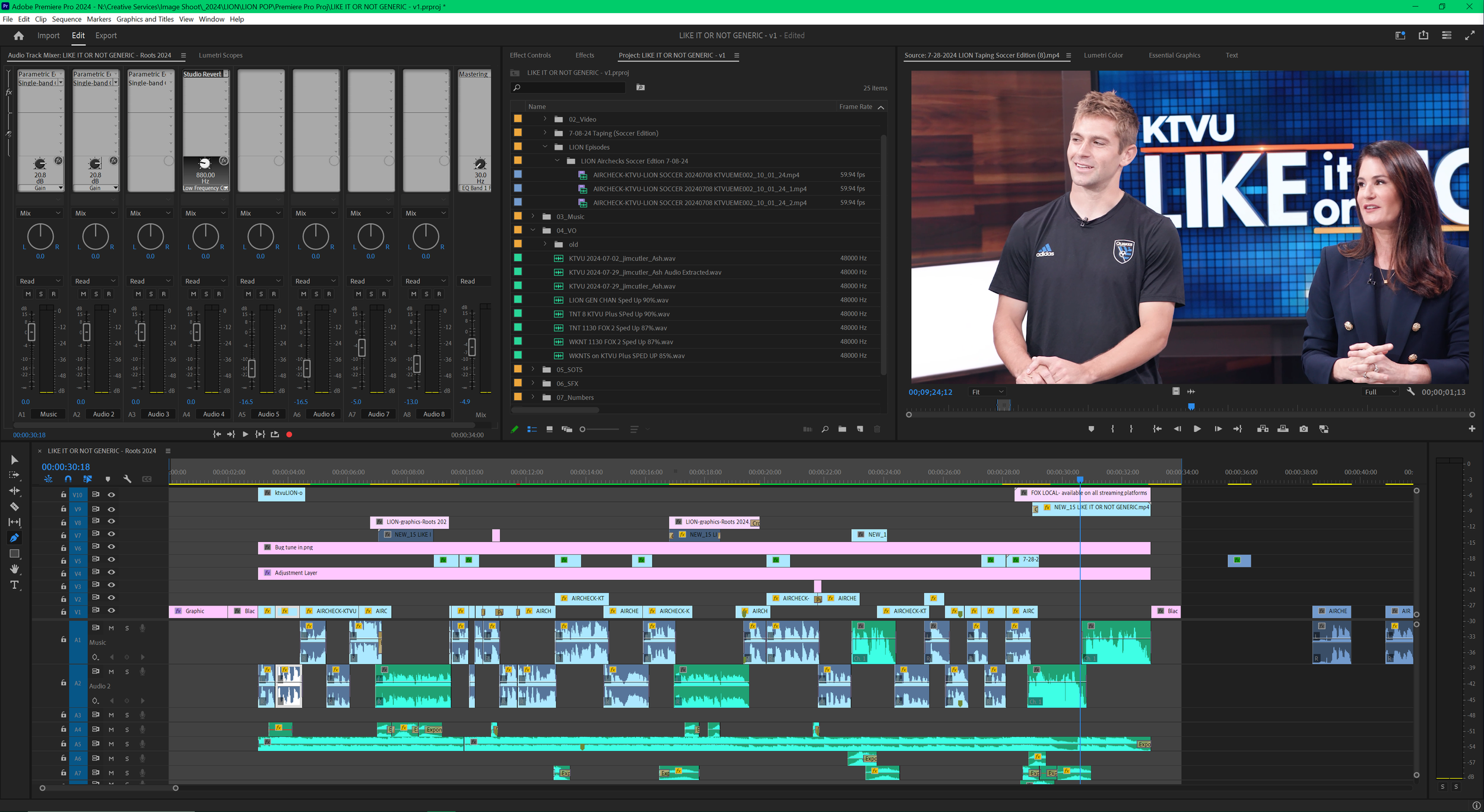Collapse the LION Episodes bin
The image size is (1484, 812).
545,147
